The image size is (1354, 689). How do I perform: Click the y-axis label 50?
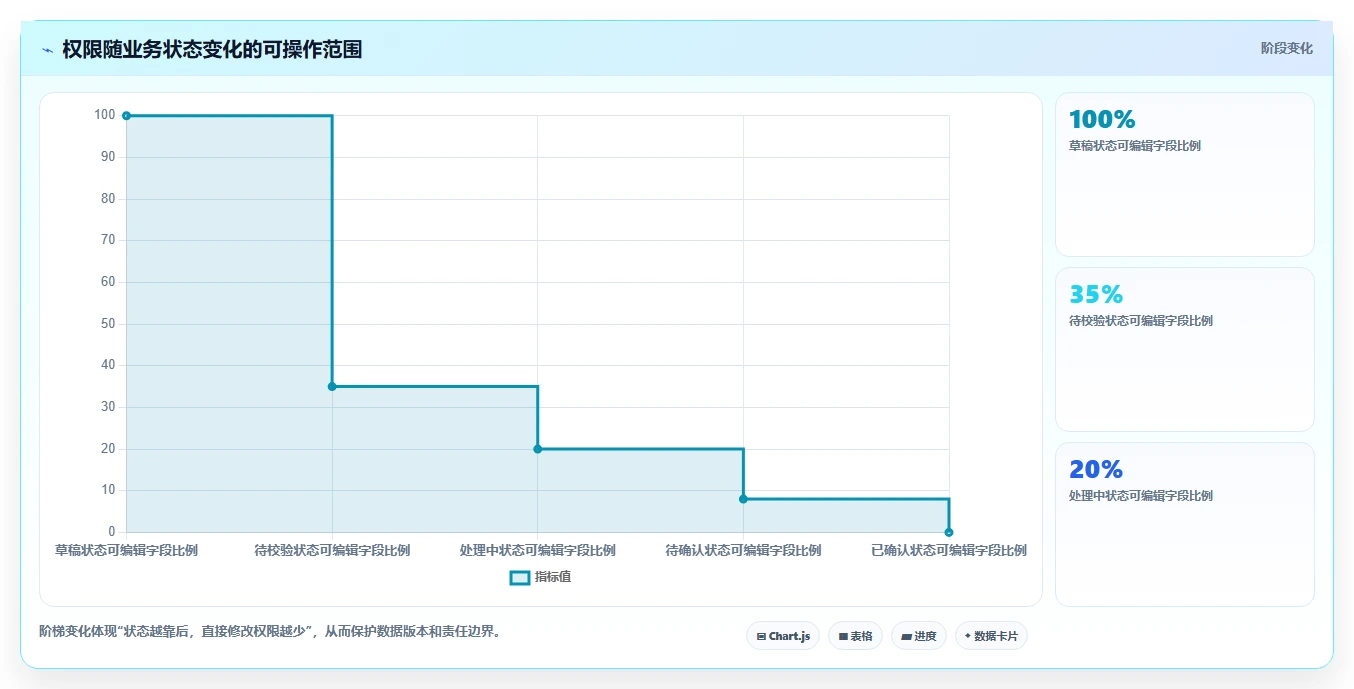coord(108,324)
